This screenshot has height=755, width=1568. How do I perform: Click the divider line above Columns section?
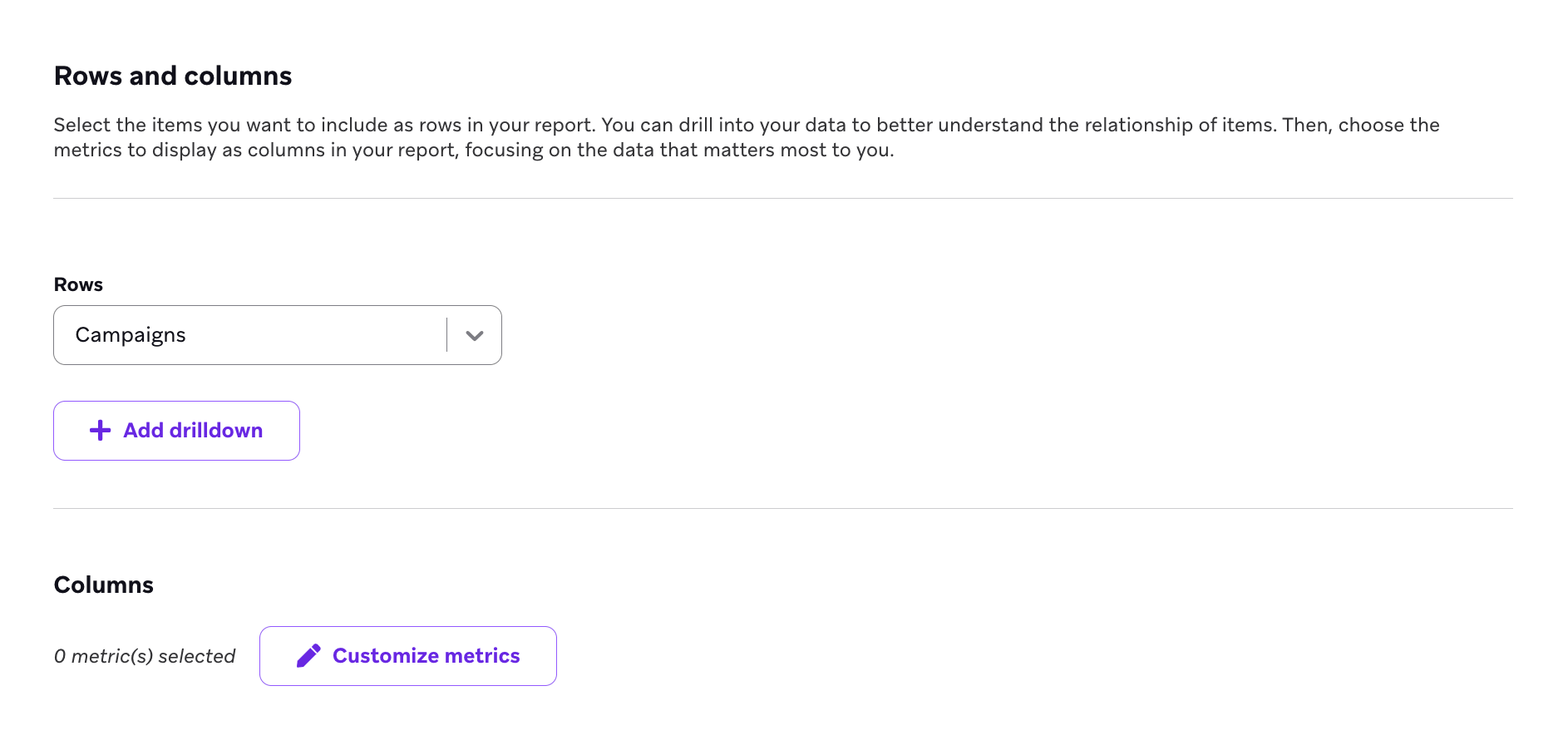[x=782, y=508]
